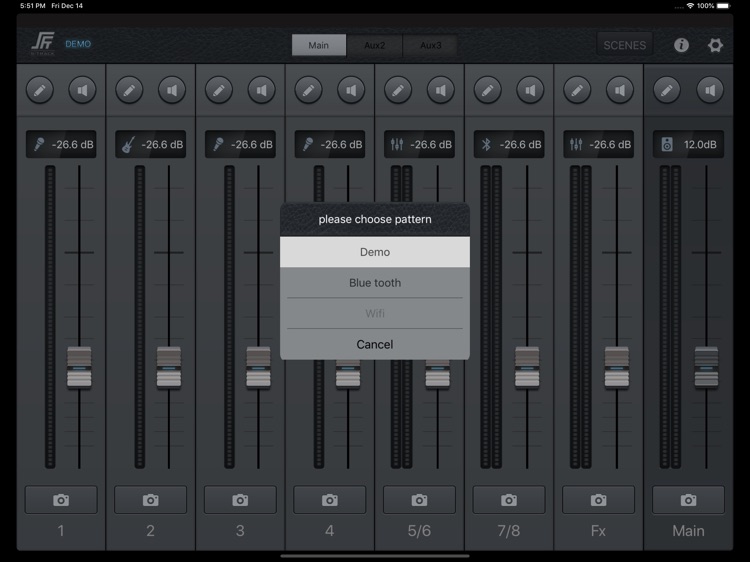Click the camera snapshot button for channel 7/8
The width and height of the screenshot is (750, 562).
point(509,500)
